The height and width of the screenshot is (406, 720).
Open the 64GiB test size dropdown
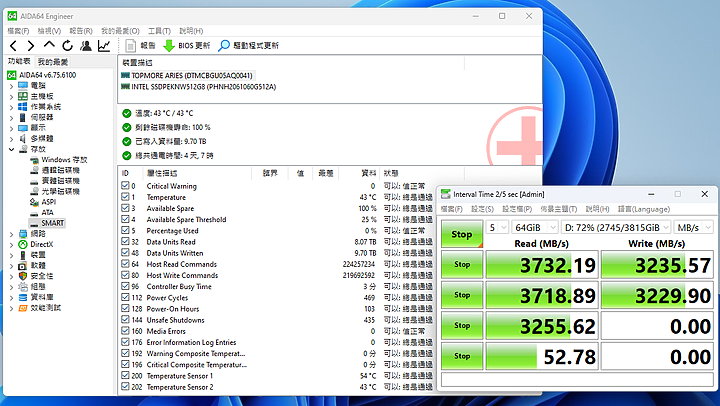tap(534, 227)
